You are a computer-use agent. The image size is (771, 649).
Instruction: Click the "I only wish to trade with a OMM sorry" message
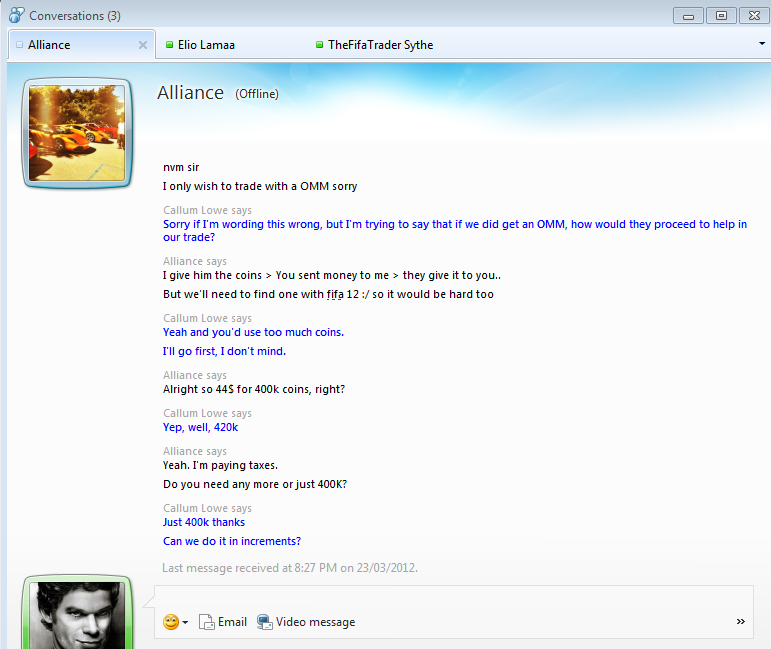pyautogui.click(x=260, y=186)
